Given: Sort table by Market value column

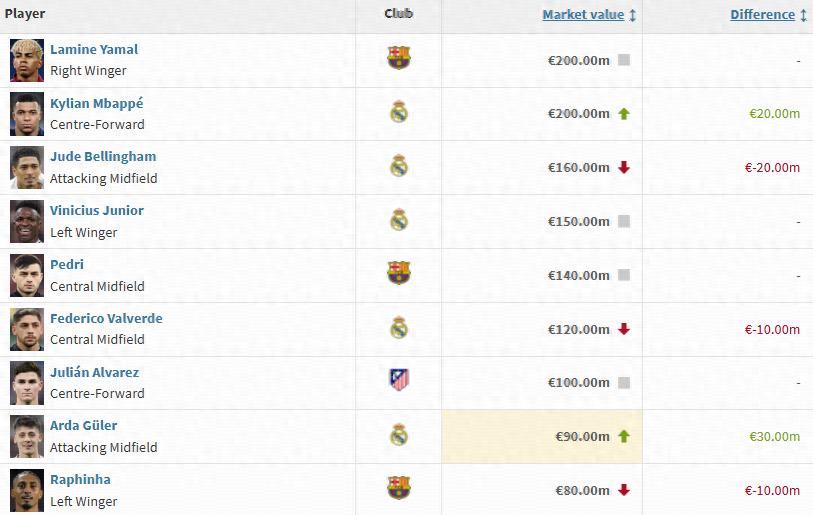Looking at the screenshot, I should [x=583, y=15].
